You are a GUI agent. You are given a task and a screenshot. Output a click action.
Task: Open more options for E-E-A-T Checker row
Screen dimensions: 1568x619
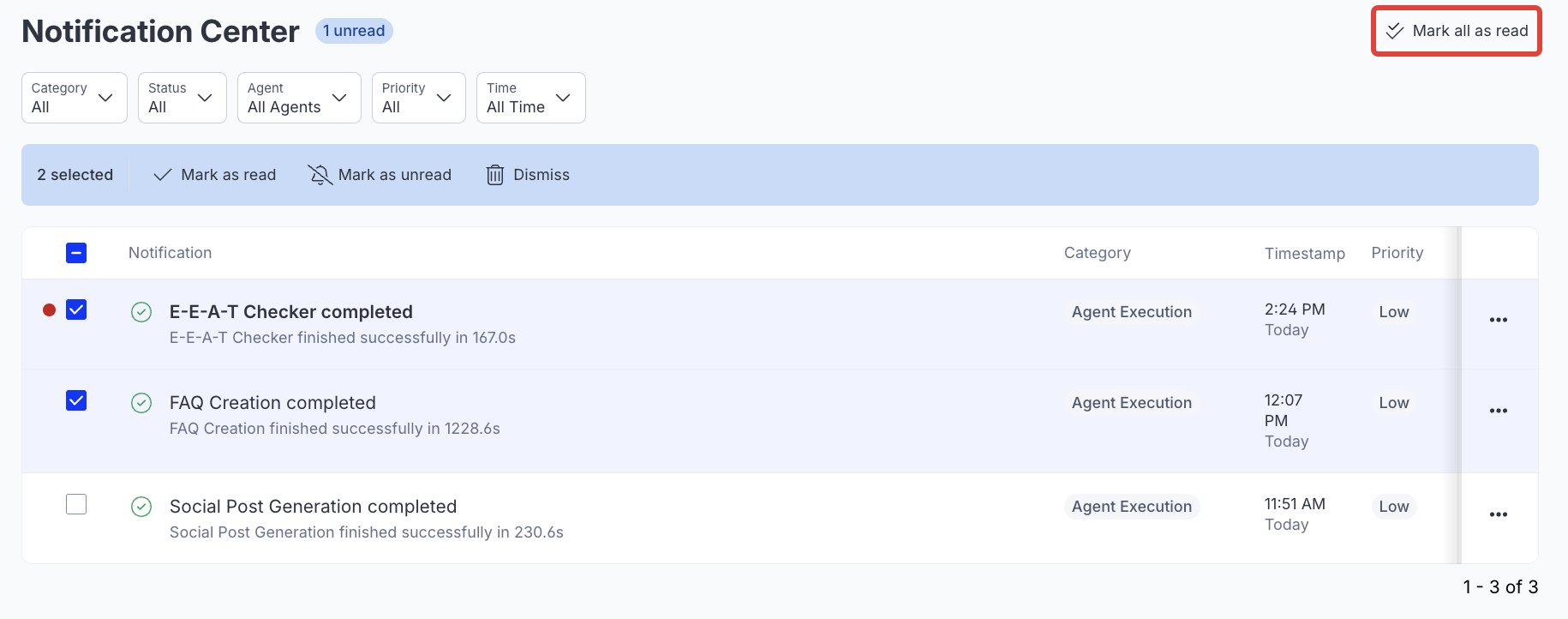tap(1499, 320)
